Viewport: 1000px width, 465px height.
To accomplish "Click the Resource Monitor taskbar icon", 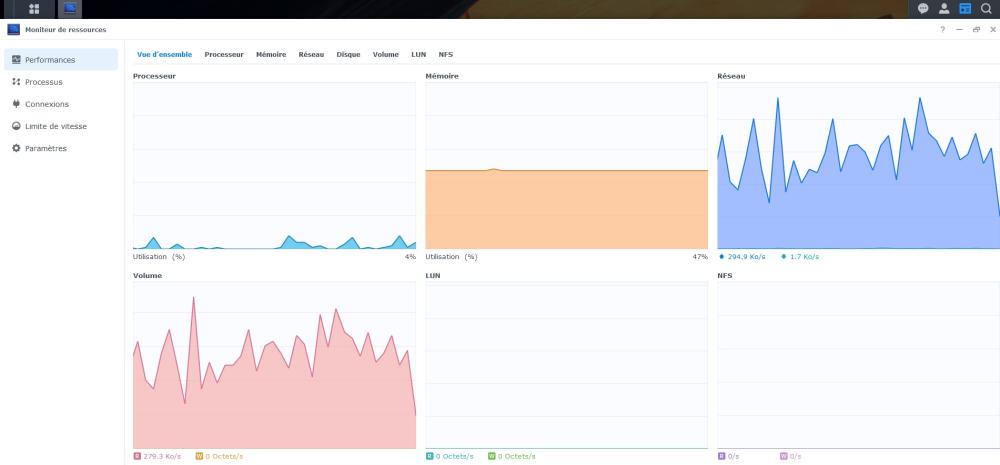I will pyautogui.click(x=70, y=9).
